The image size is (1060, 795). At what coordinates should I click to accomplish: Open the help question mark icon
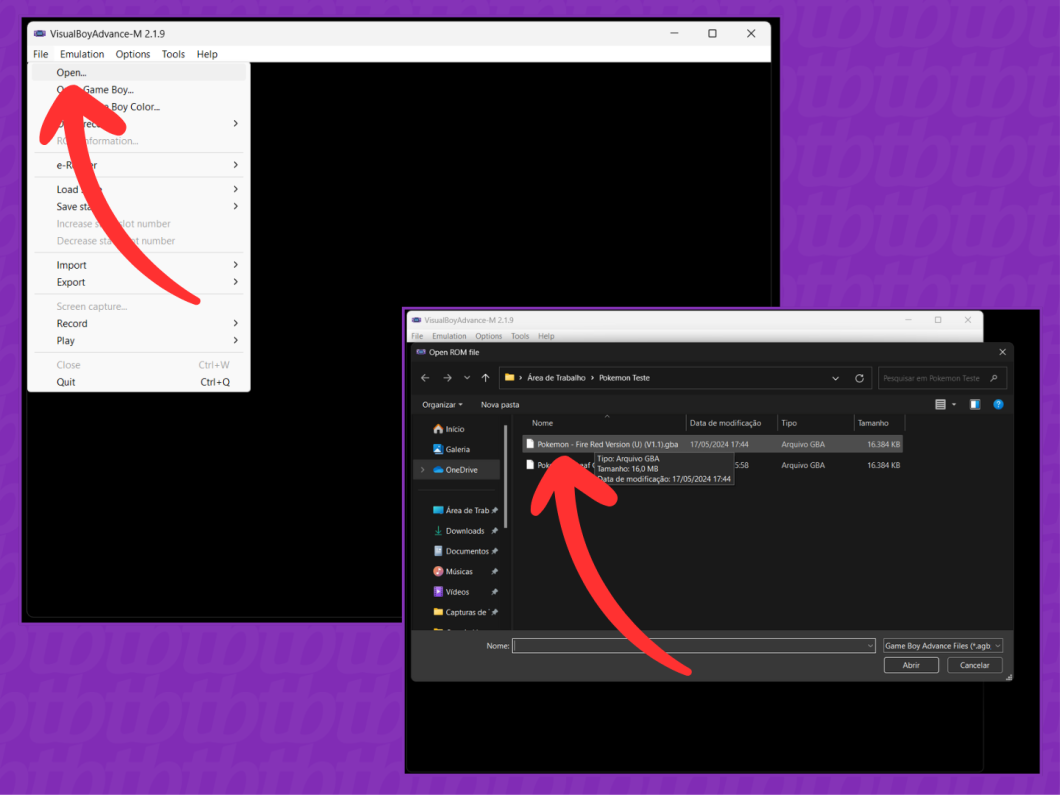click(x=998, y=404)
